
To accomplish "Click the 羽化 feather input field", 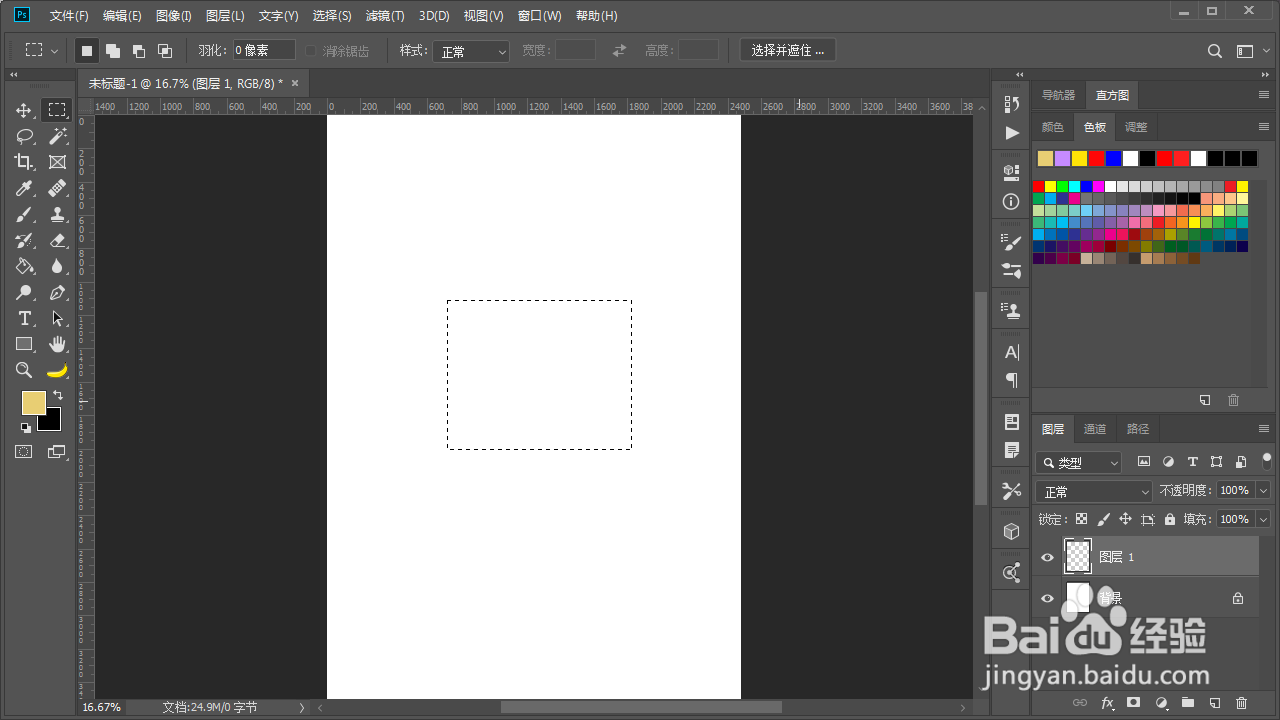I will [264, 50].
